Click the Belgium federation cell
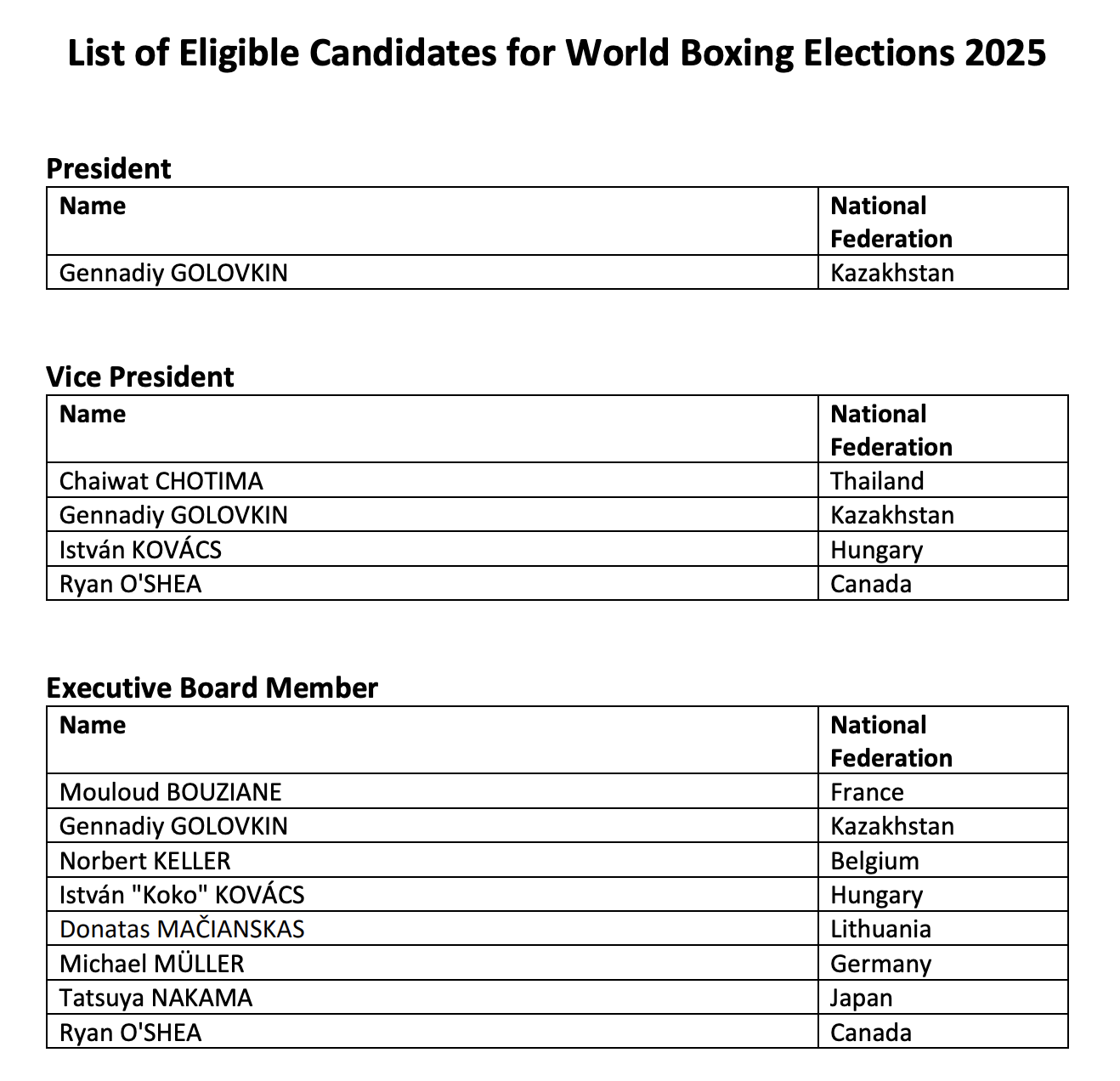1120x1081 pixels. click(x=874, y=861)
